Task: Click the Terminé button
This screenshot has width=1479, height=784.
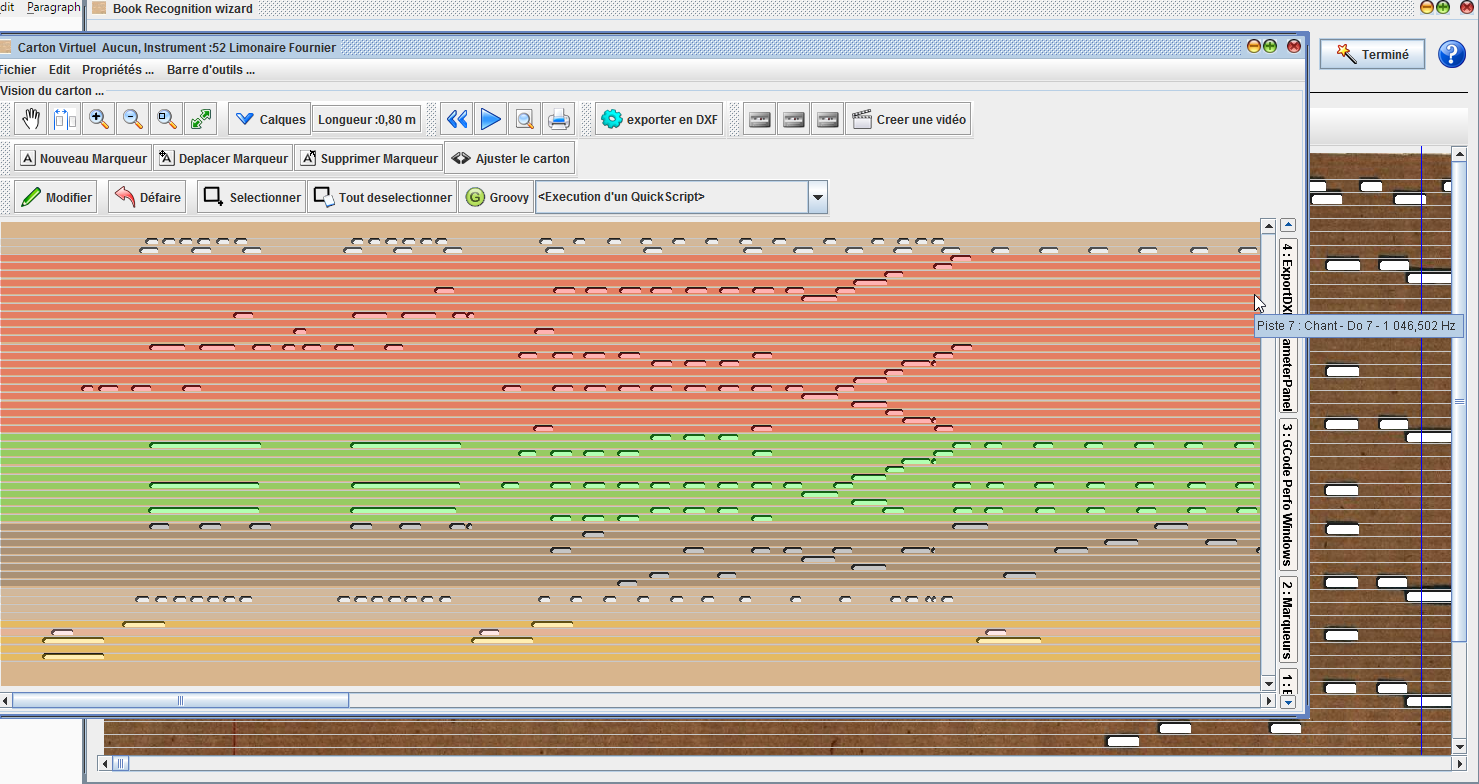Action: tap(1371, 55)
